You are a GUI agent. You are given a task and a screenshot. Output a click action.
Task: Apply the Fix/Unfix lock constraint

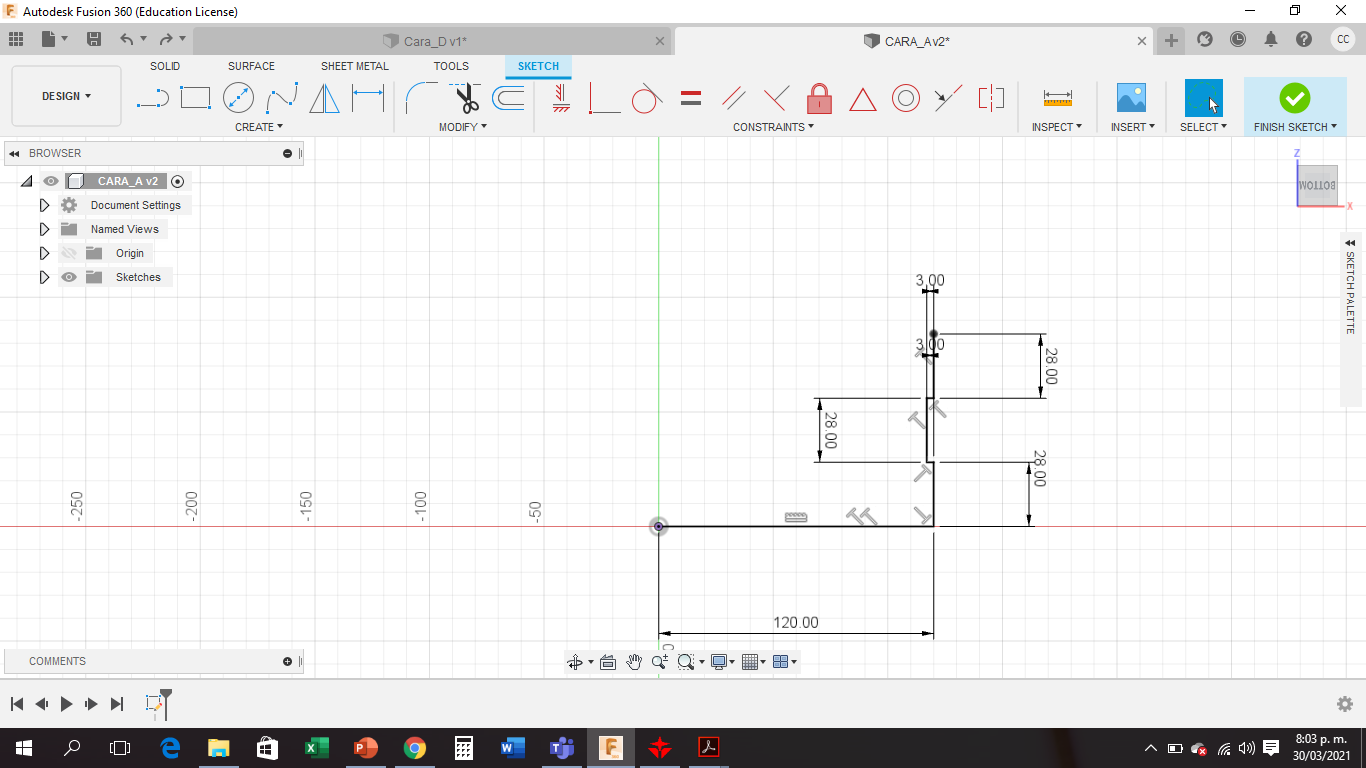(x=819, y=98)
